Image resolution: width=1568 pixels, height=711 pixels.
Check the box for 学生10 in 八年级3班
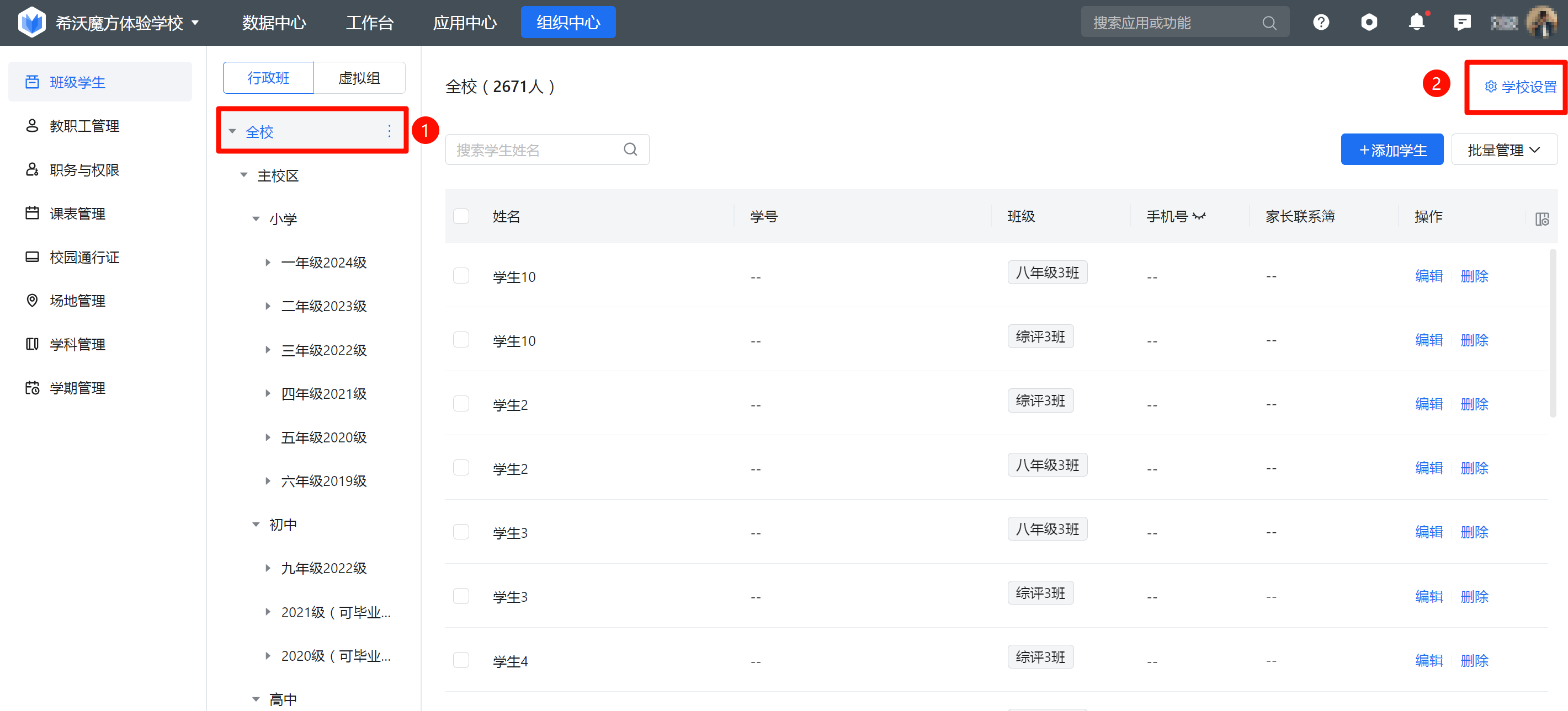pos(461,276)
